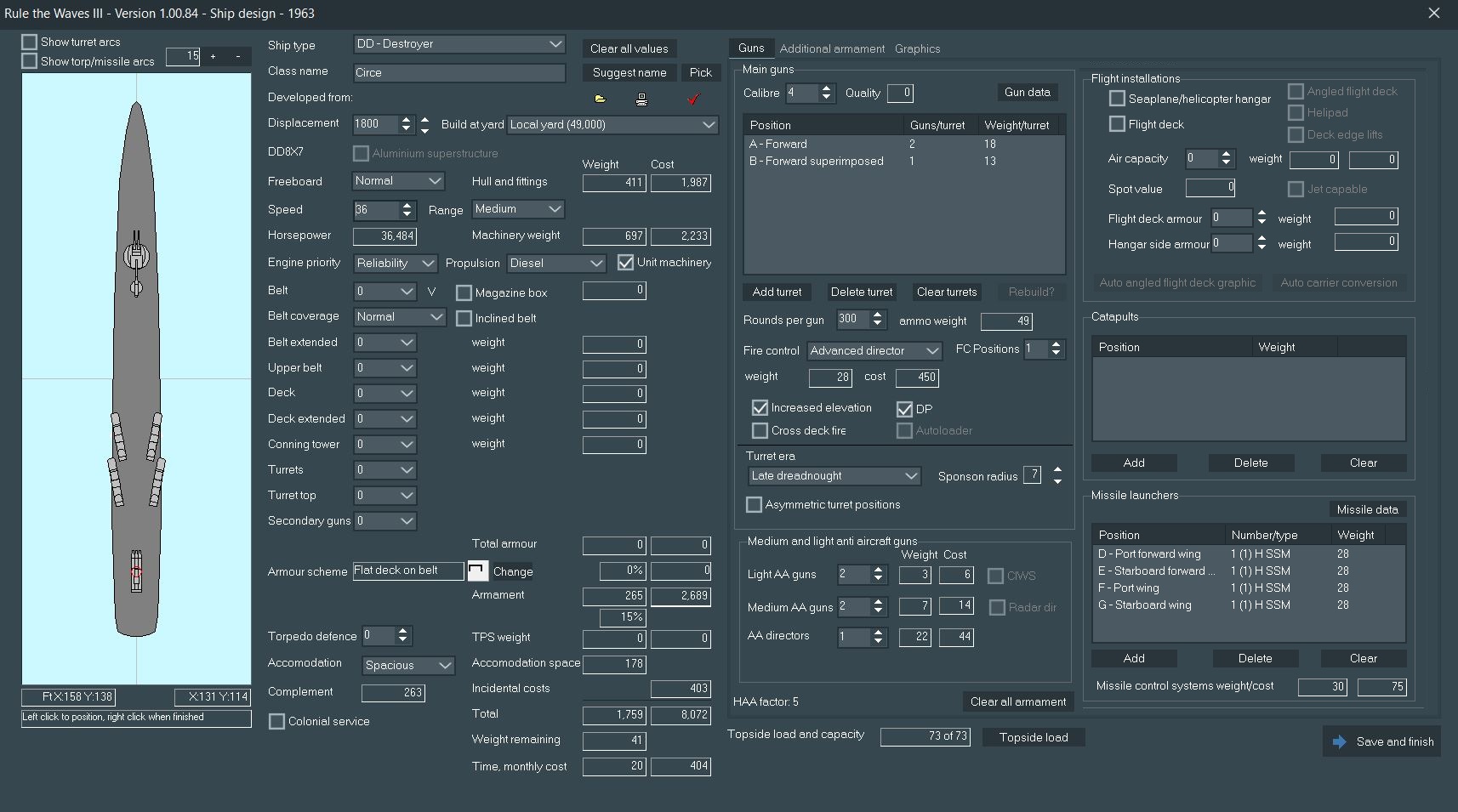This screenshot has width=1458, height=812.
Task: Adjust Torpedo defence stepper
Action: pos(403,635)
